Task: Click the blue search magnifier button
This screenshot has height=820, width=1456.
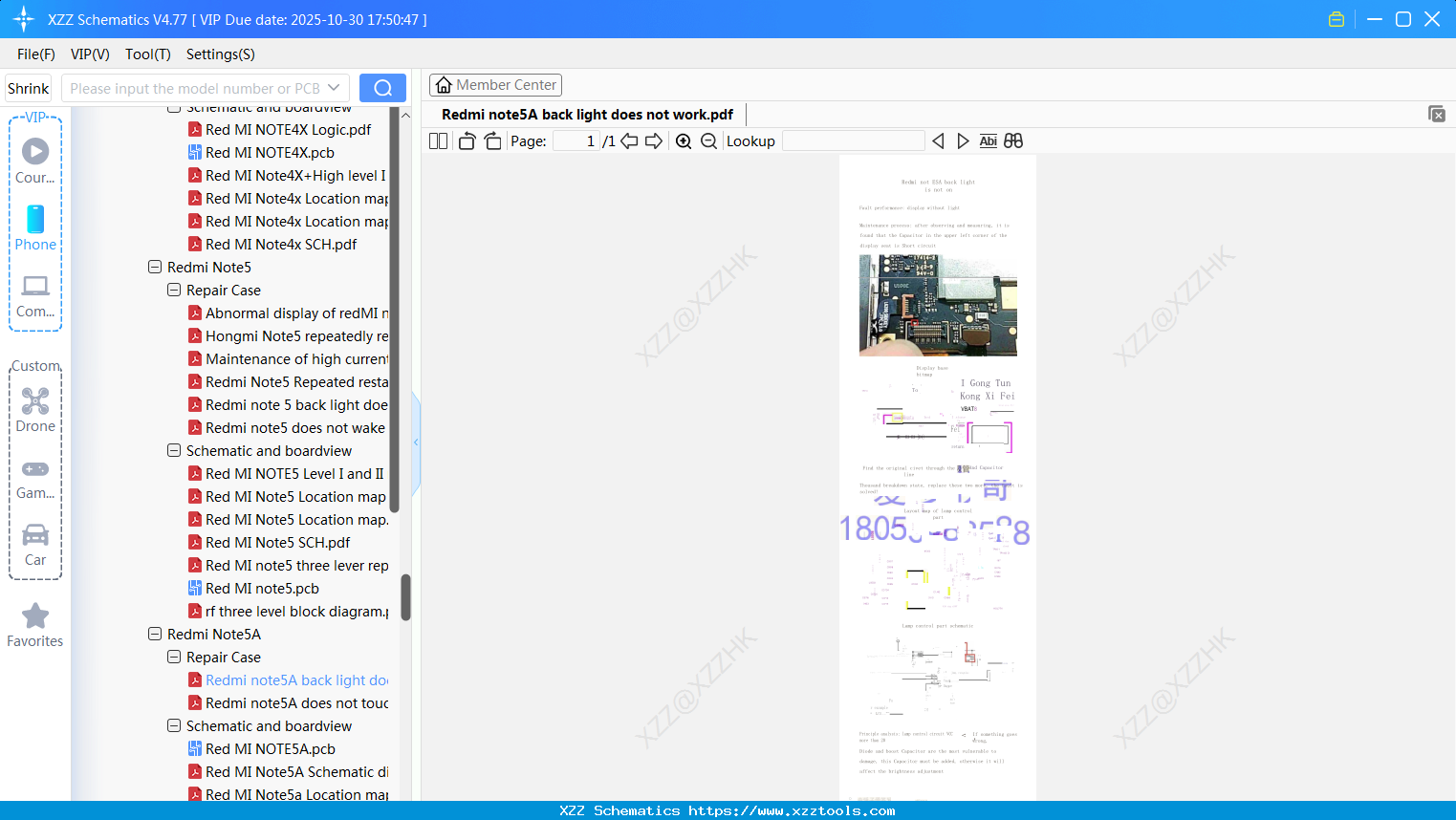Action: click(x=382, y=88)
